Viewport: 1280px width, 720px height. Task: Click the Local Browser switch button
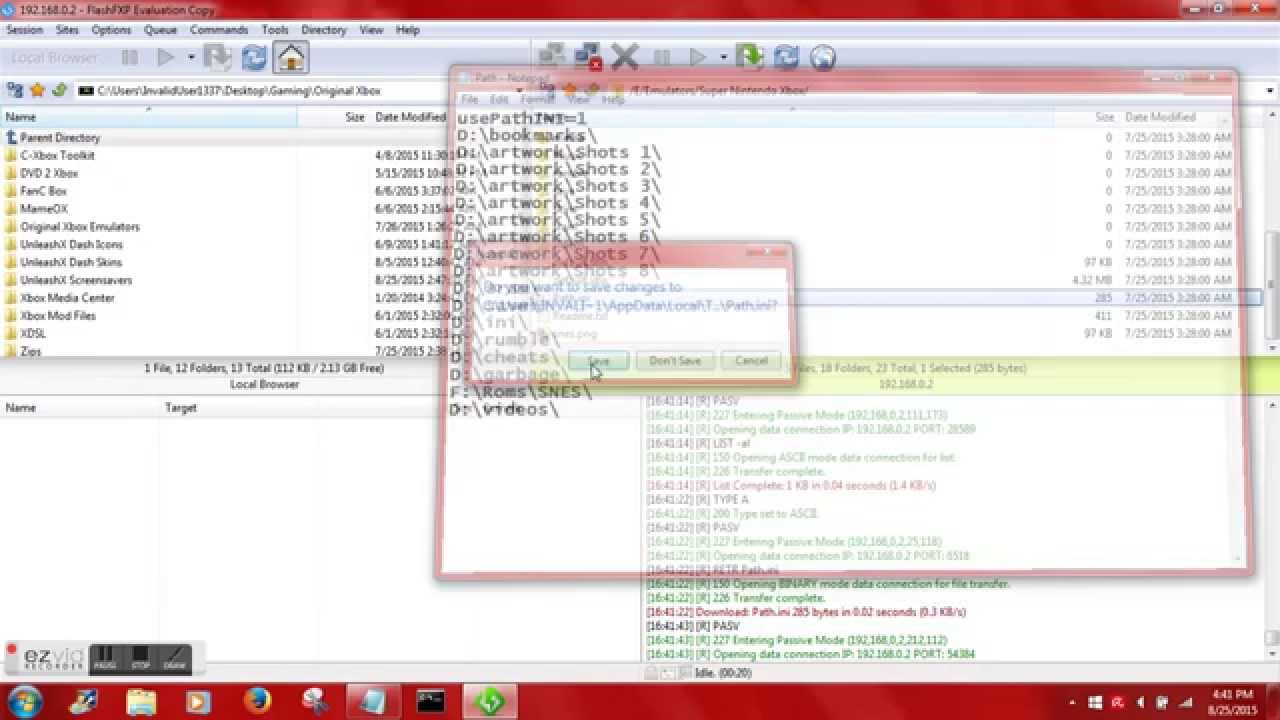(x=55, y=58)
